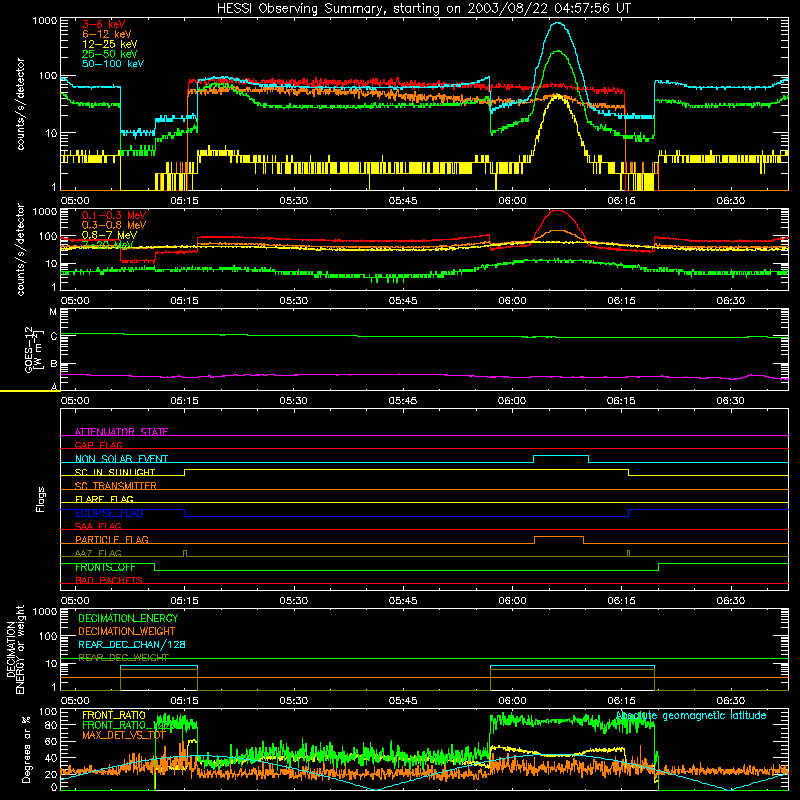Click the GOES-12 axis label

click(x=34, y=349)
